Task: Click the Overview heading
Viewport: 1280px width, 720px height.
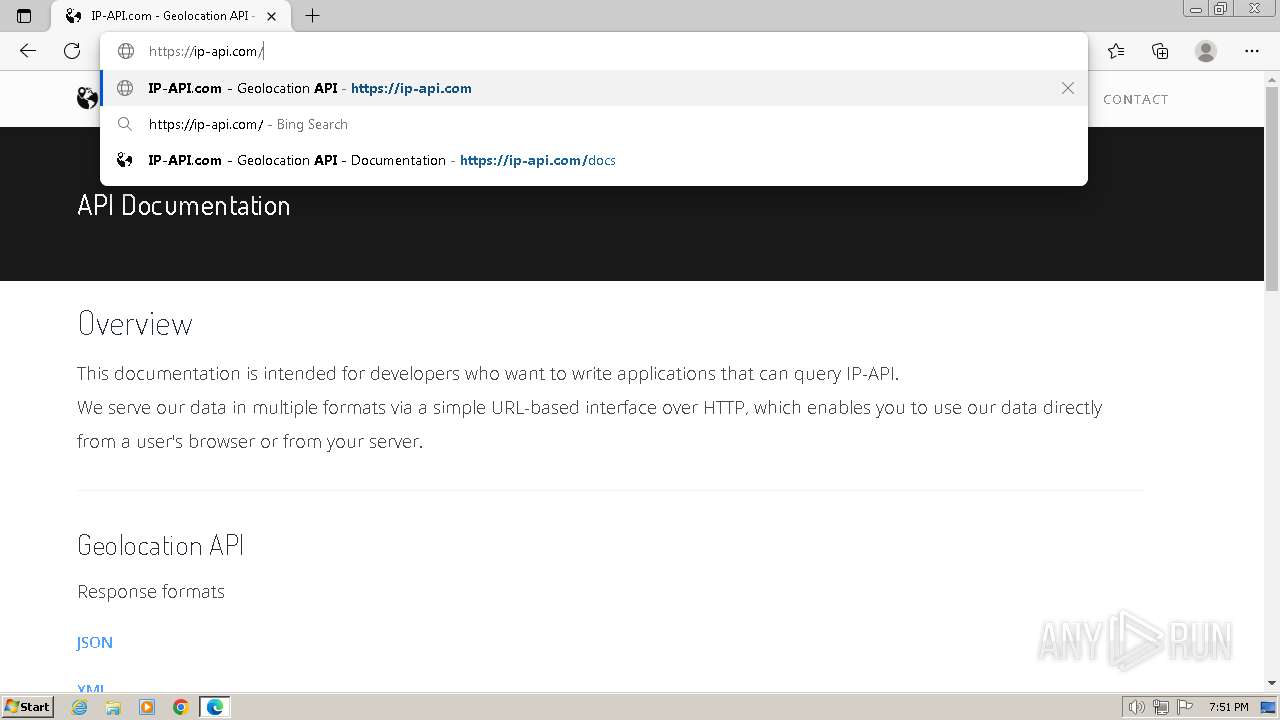Action: coord(135,323)
